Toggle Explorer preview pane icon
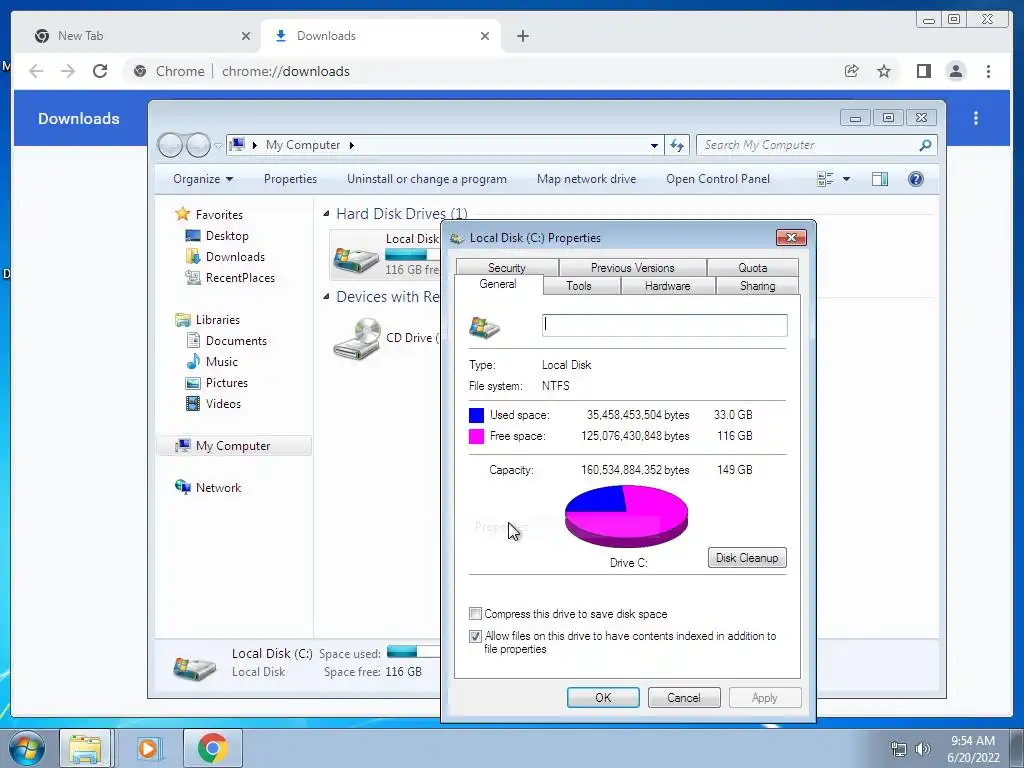1024x768 pixels. coord(880,179)
